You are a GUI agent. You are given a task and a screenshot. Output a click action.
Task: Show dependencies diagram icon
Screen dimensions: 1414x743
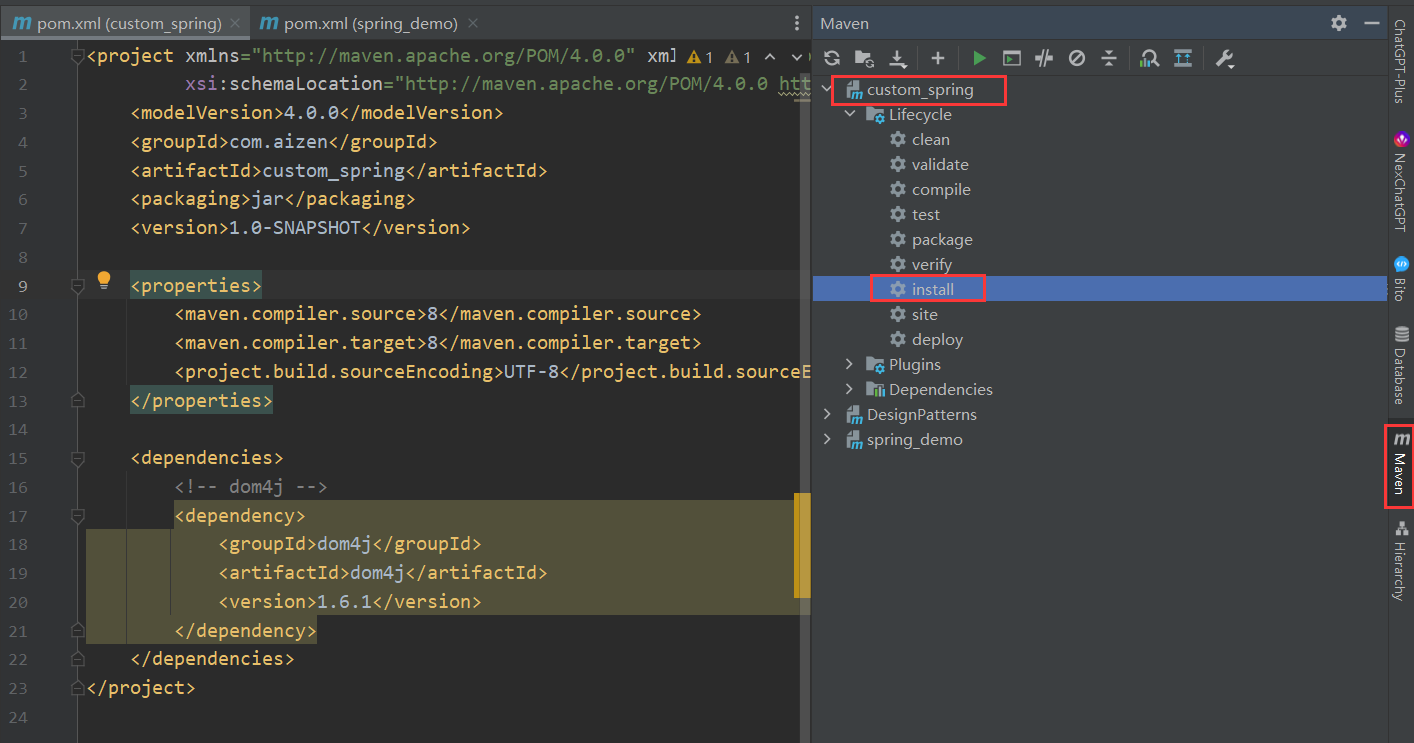point(1183,59)
